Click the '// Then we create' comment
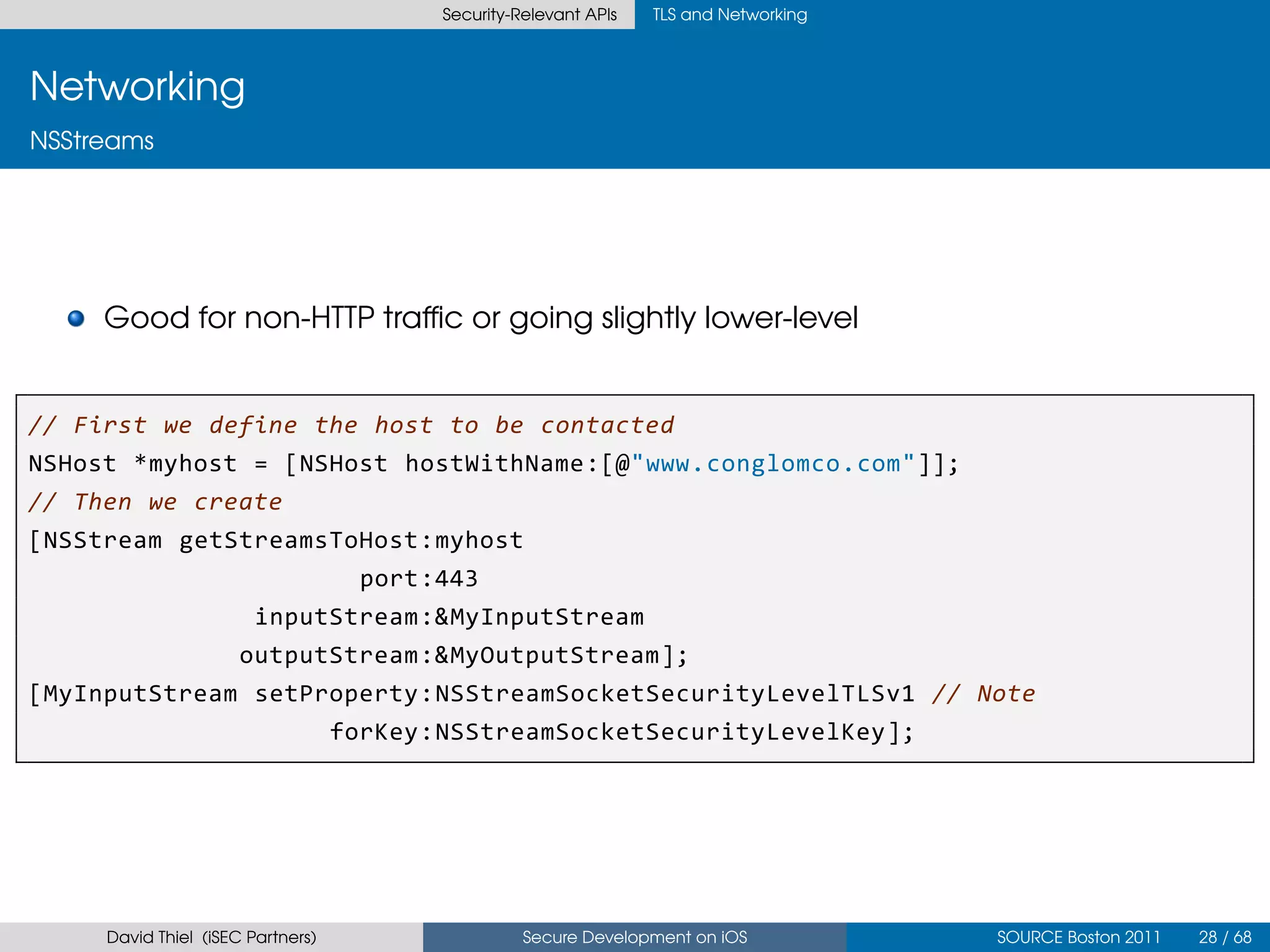 pos(155,502)
